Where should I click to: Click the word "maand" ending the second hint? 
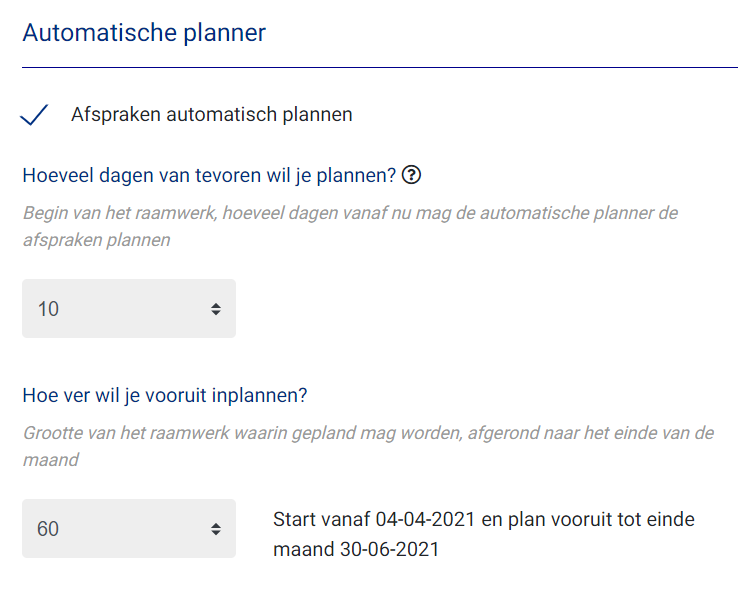[51, 460]
